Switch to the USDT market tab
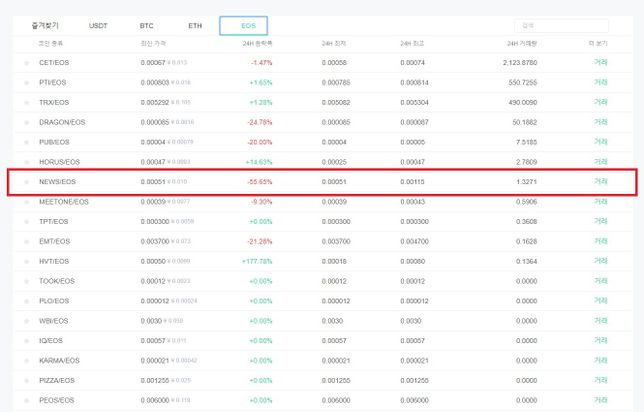Image resolution: width=644 pixels, height=412 pixels. click(99, 25)
